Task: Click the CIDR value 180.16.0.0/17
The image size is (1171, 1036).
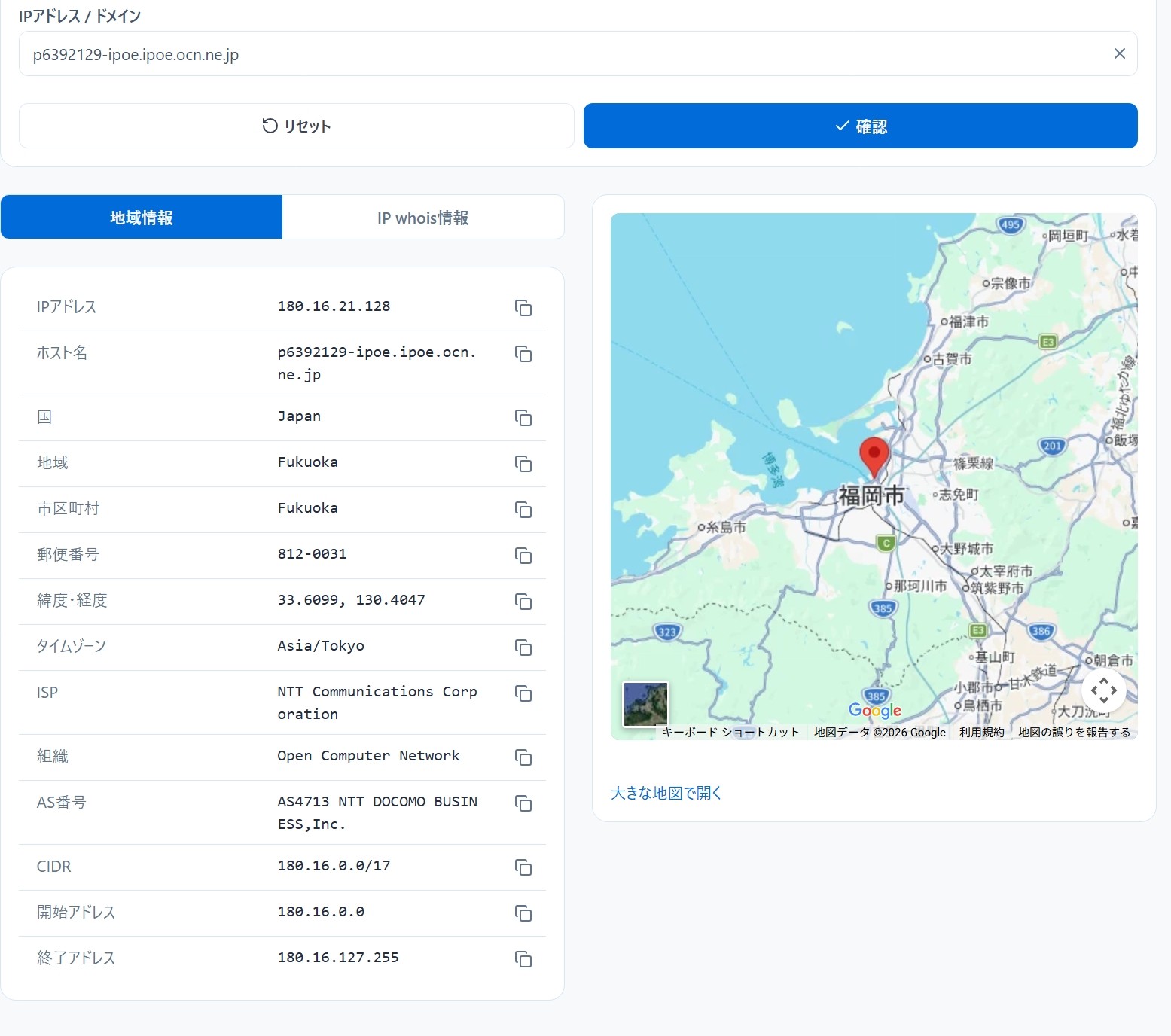Action: (334, 866)
